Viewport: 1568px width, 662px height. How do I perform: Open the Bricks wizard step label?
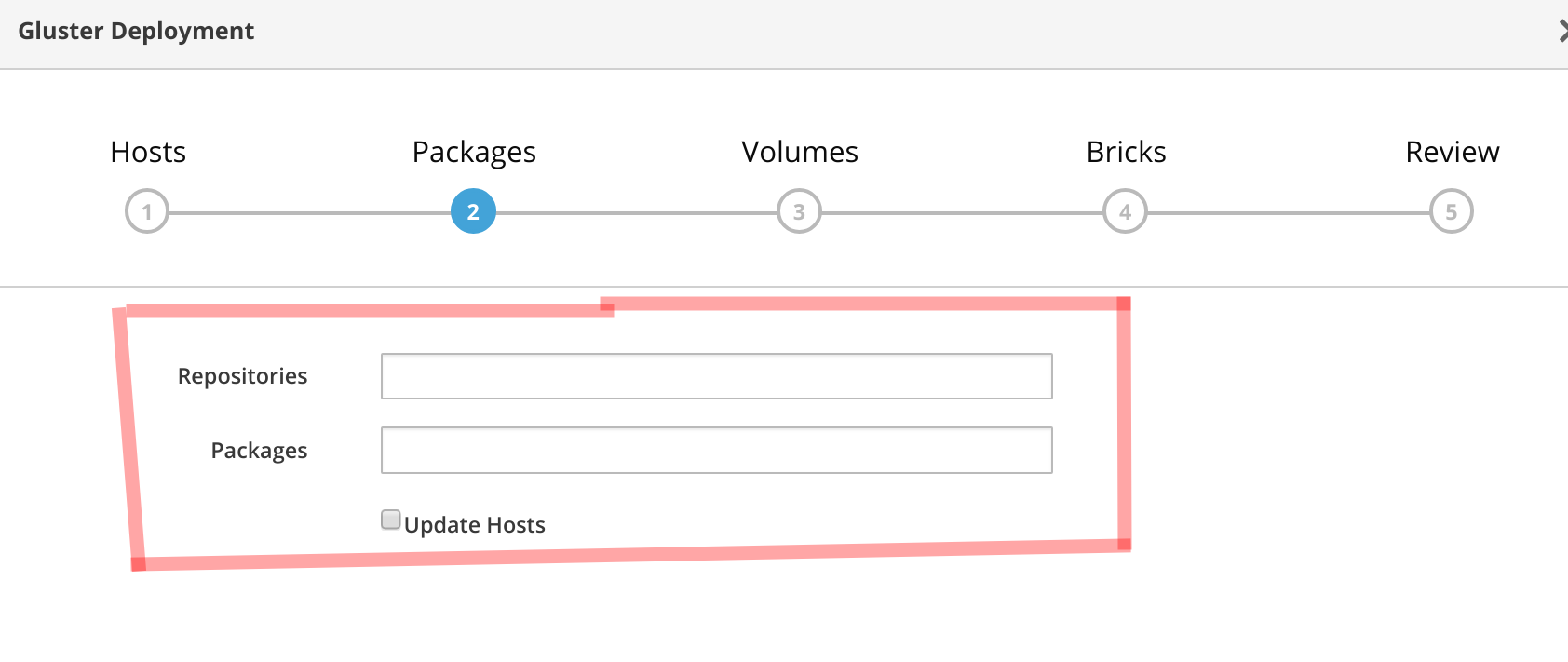point(1126,152)
